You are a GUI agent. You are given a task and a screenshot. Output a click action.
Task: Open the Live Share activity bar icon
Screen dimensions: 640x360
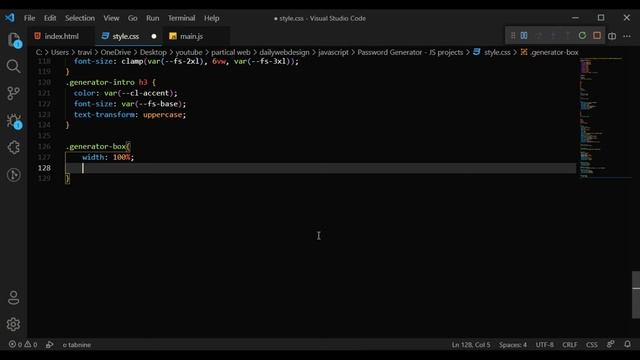pyautogui.click(x=13, y=175)
